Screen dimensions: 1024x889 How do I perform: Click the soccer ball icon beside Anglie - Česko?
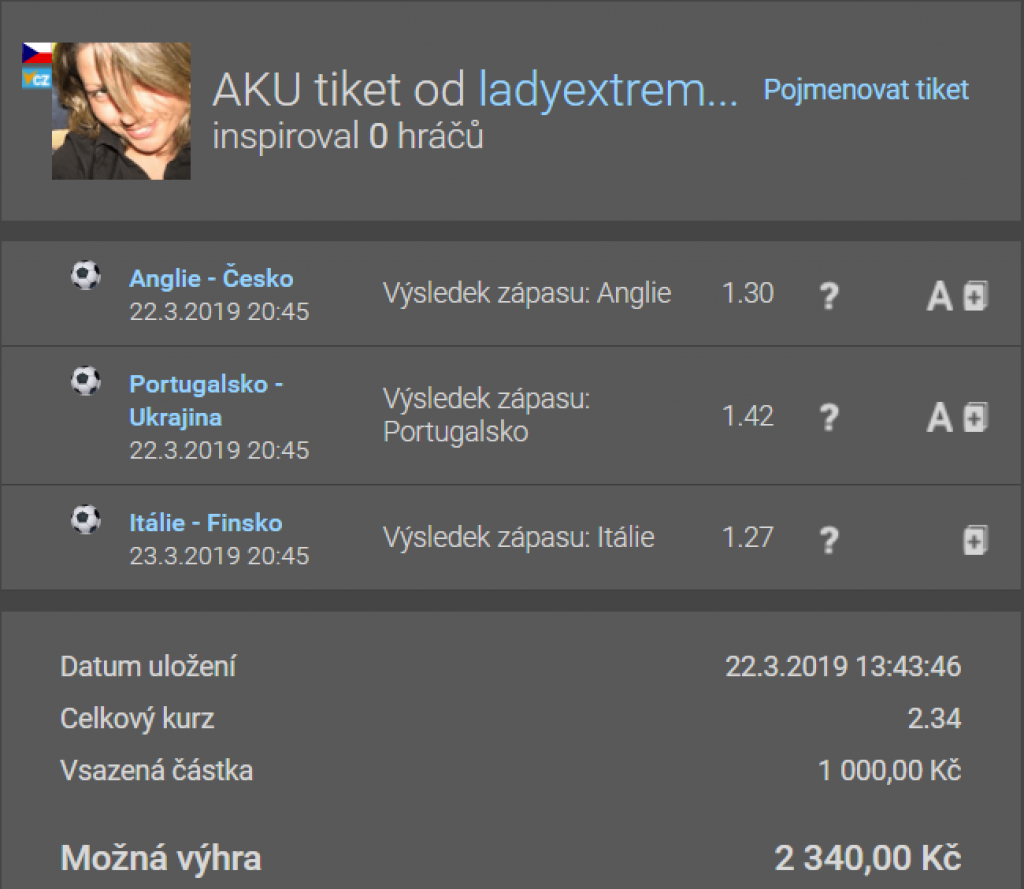pos(86,275)
